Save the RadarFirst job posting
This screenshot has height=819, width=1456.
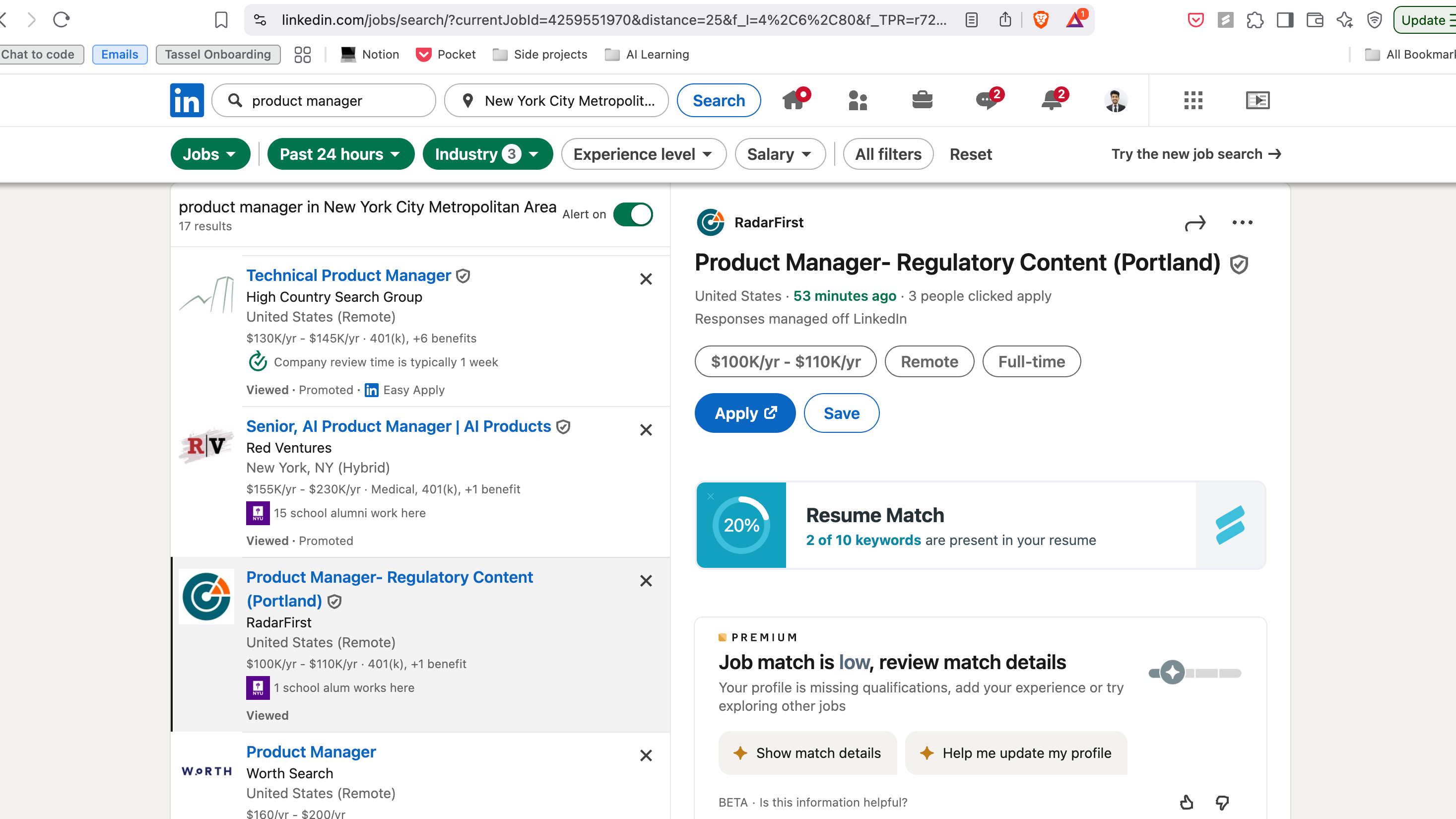coord(841,413)
